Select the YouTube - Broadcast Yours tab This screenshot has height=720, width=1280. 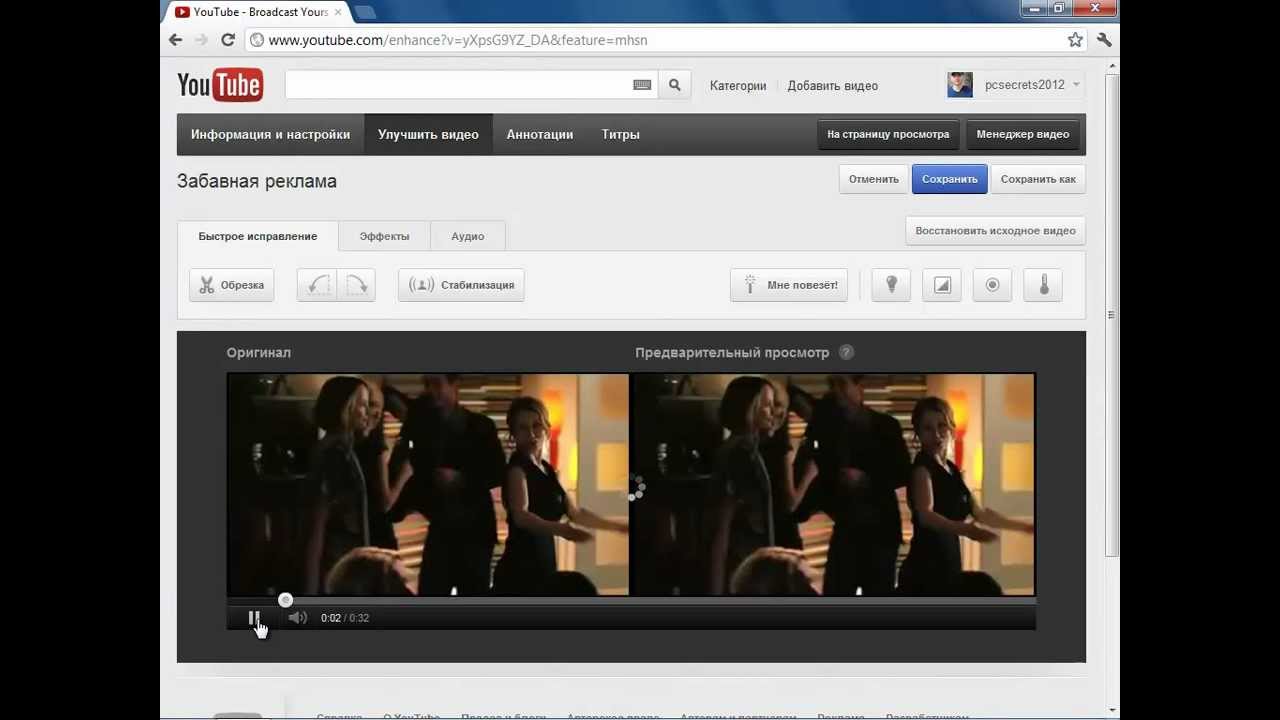[x=256, y=12]
